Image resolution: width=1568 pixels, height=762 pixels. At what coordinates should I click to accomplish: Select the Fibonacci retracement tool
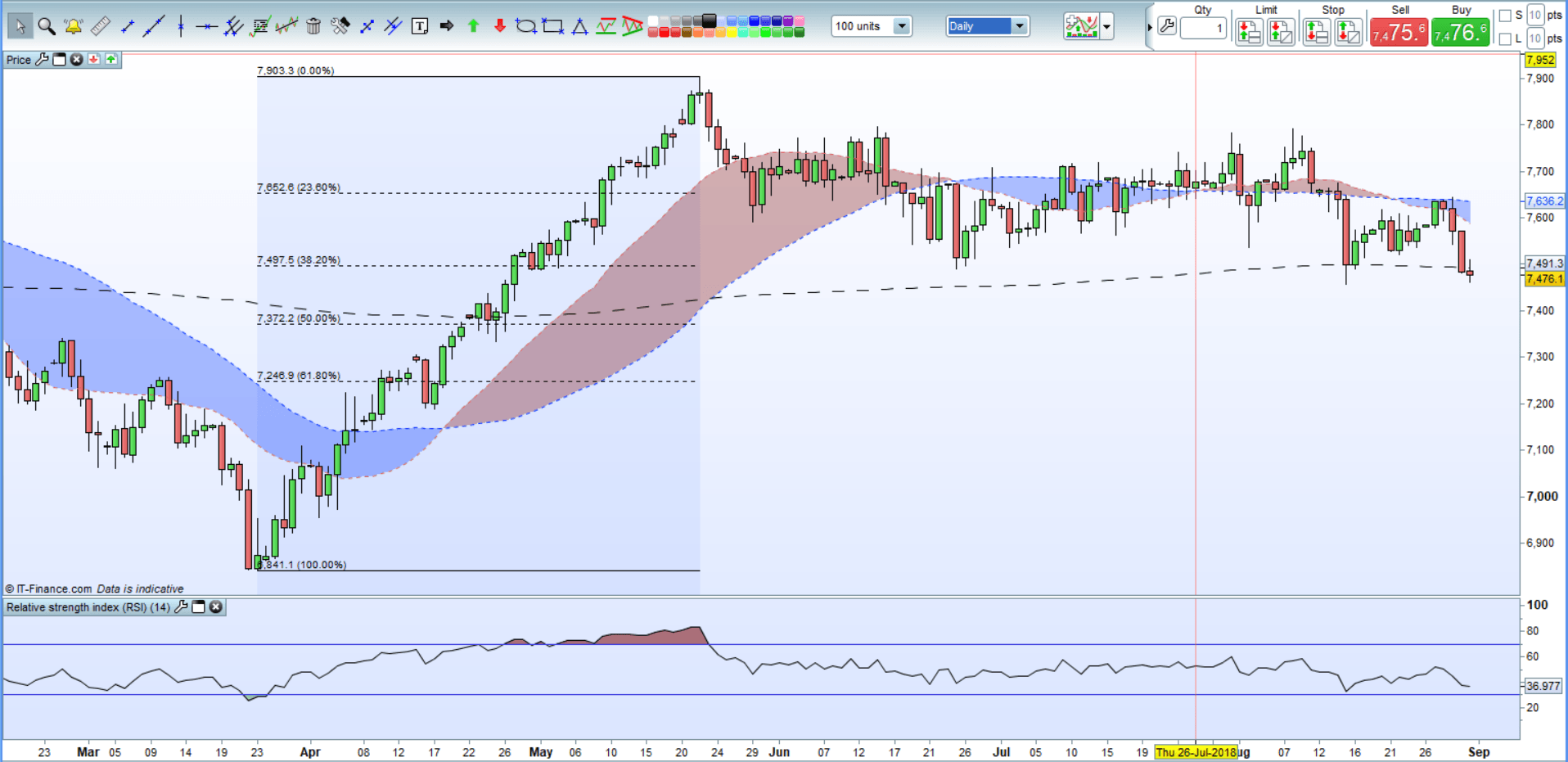click(x=260, y=27)
